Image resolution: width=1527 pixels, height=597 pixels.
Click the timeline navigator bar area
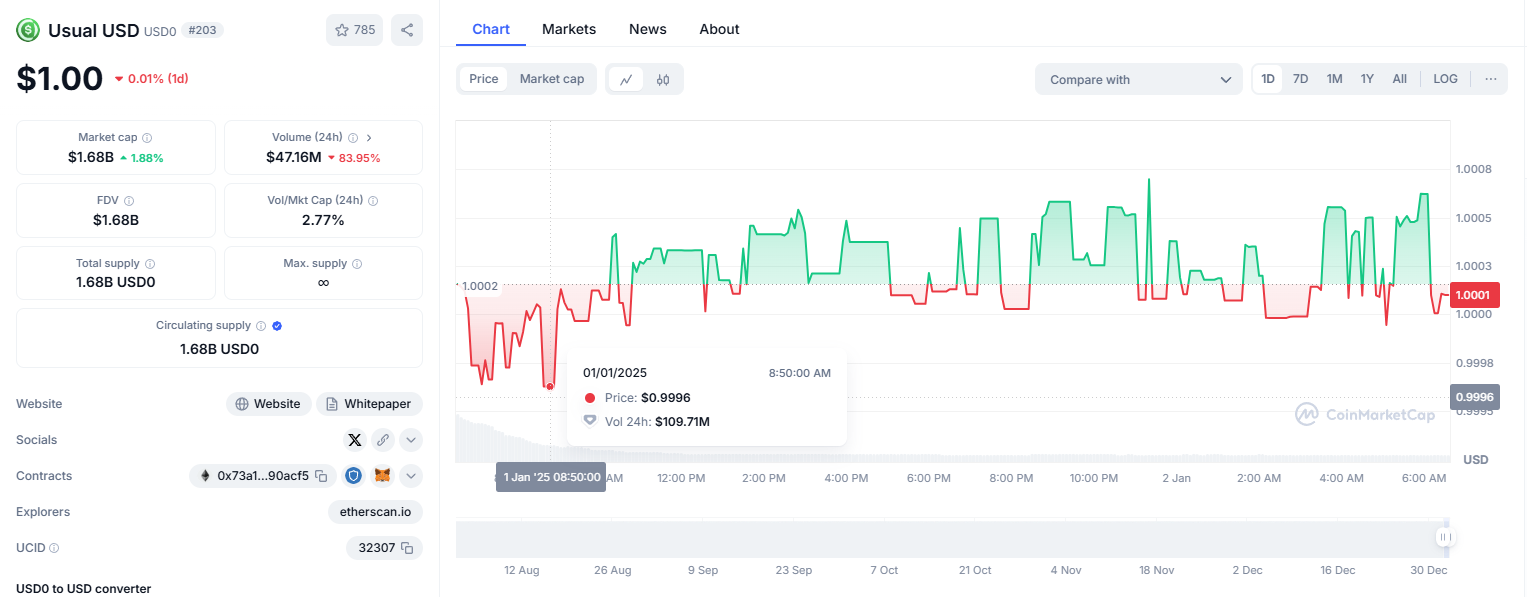coord(952,539)
